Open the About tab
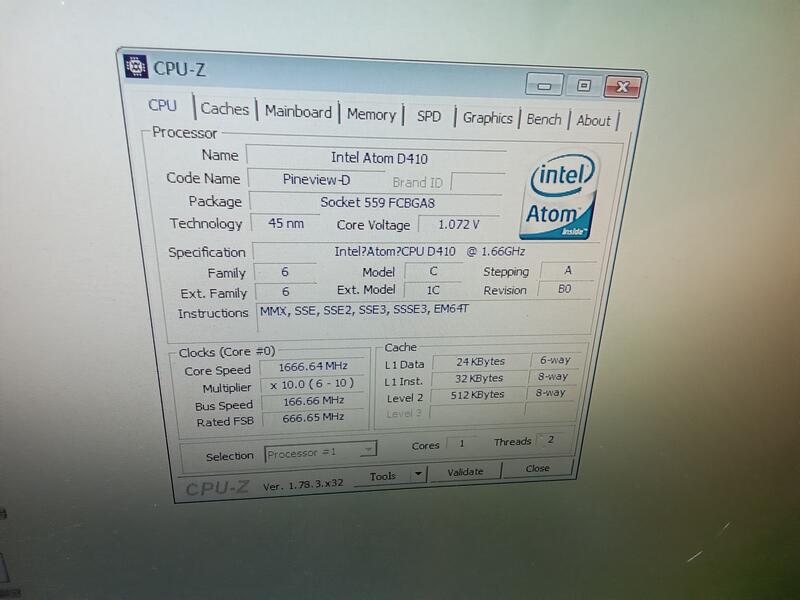 pyautogui.click(x=593, y=118)
